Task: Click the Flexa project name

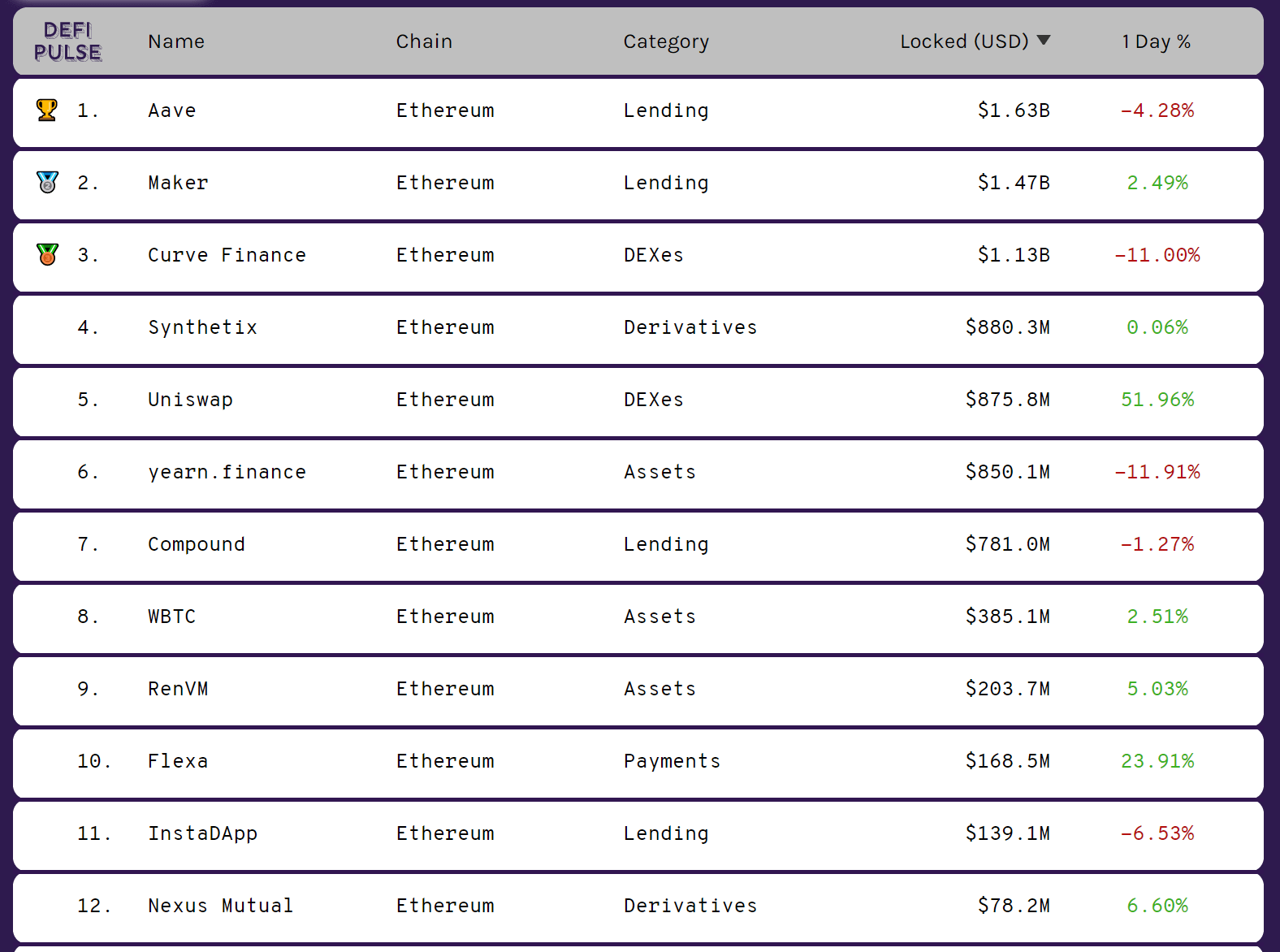Action: coord(178,761)
